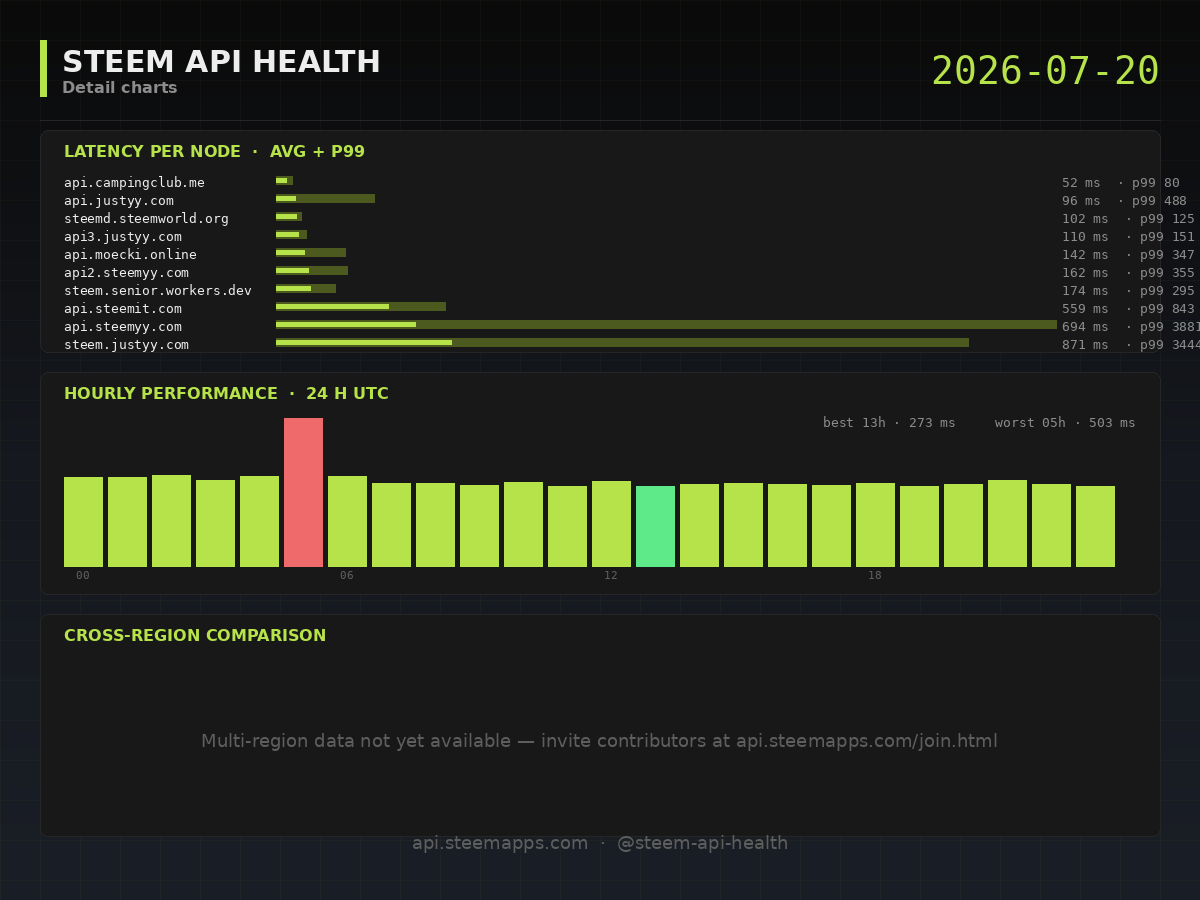
Task: Click the latency bar for steem.justyy.com
Action: [622, 343]
